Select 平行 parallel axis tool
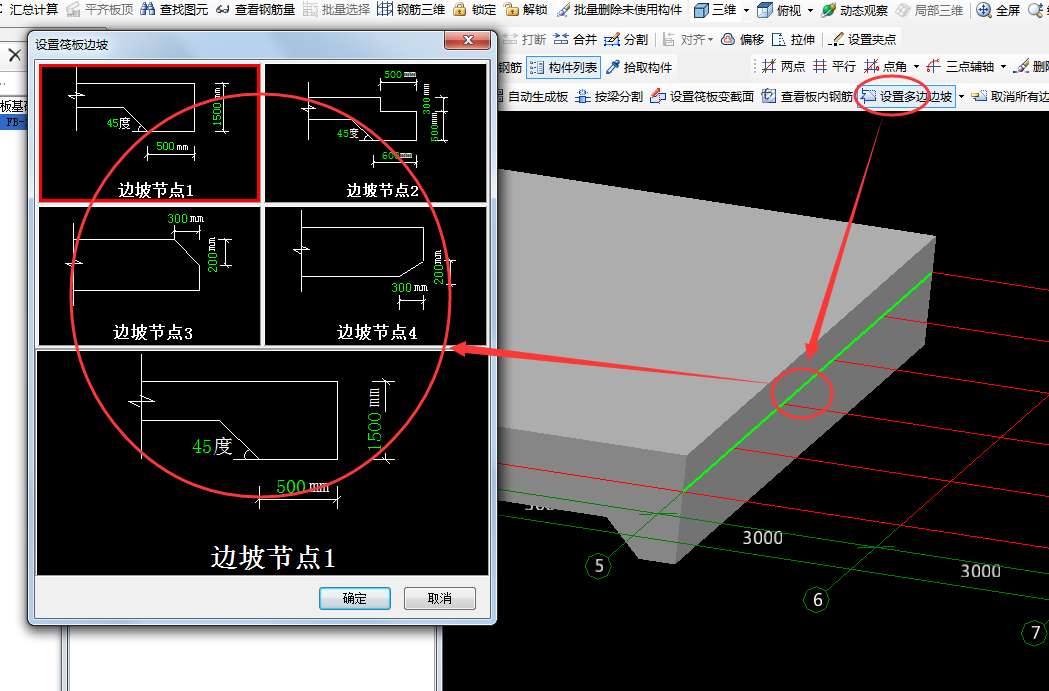Screen dimensions: 1049x691 pos(834,66)
